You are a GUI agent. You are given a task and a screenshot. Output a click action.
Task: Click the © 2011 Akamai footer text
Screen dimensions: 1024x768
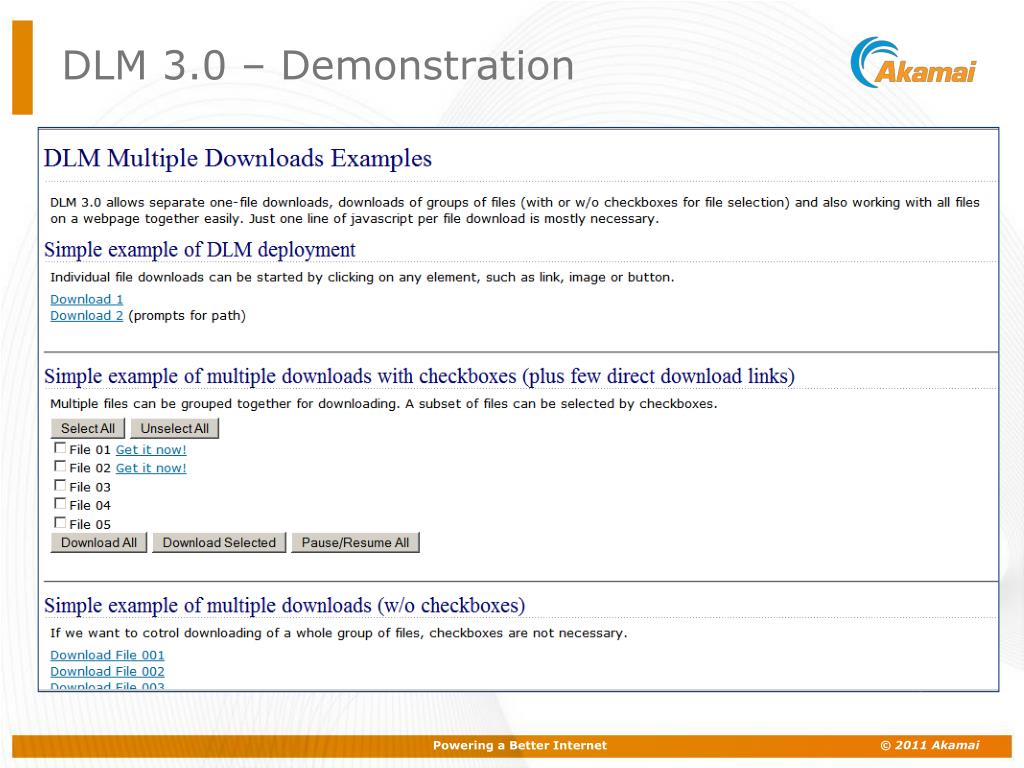tap(930, 745)
